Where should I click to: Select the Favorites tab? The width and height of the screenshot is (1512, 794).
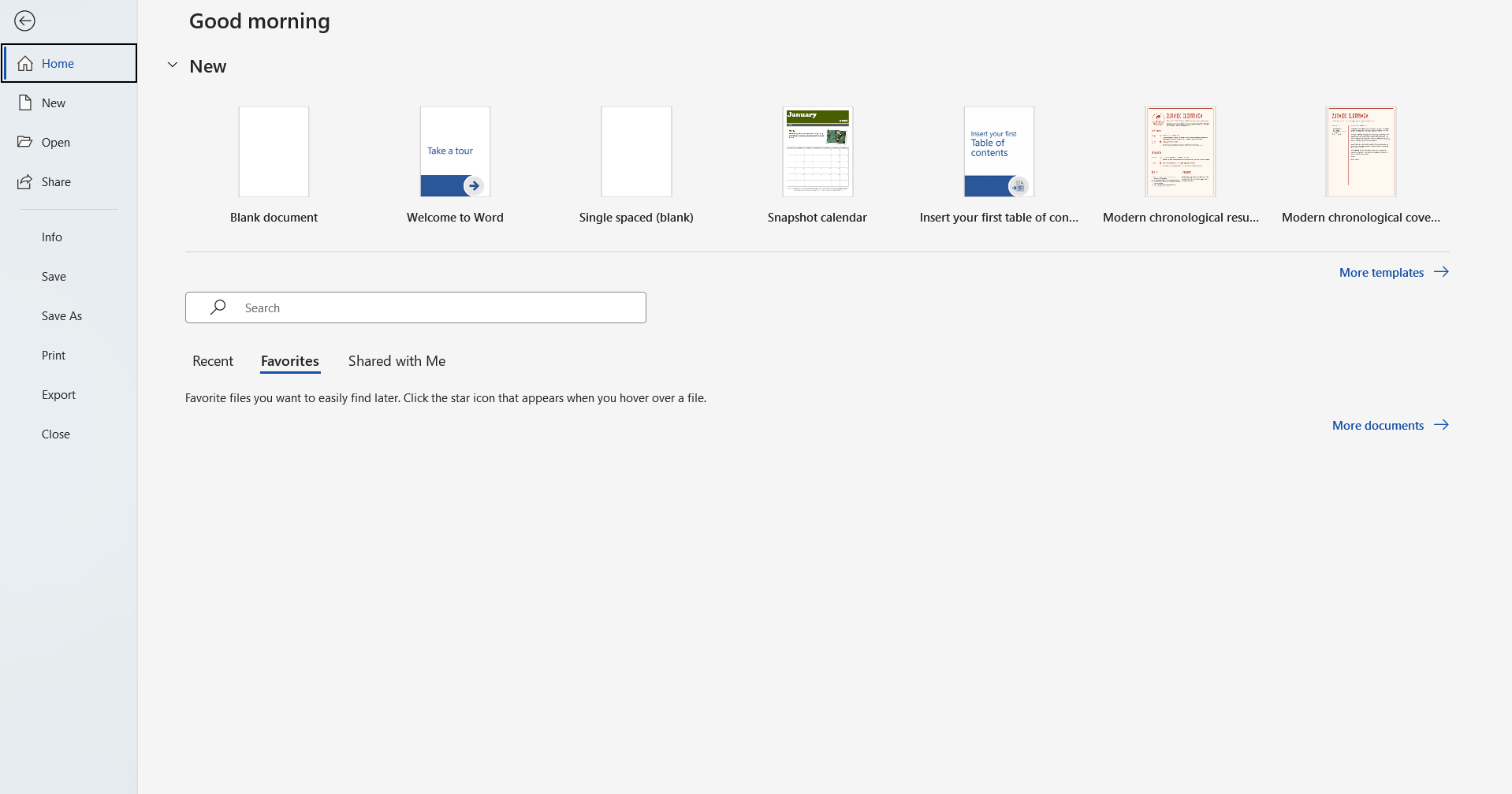[290, 361]
